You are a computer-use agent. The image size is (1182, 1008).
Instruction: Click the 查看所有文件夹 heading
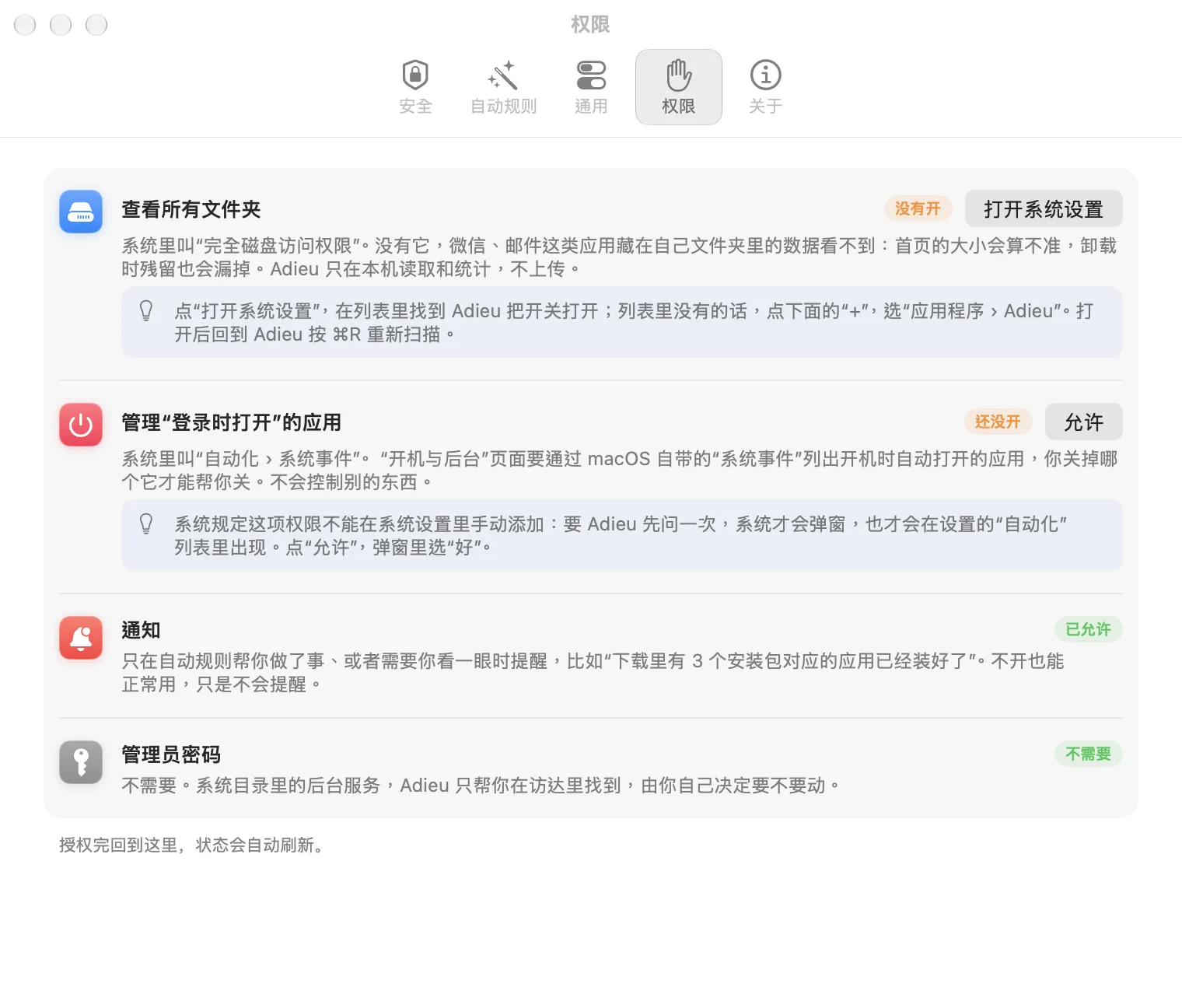pyautogui.click(x=191, y=209)
